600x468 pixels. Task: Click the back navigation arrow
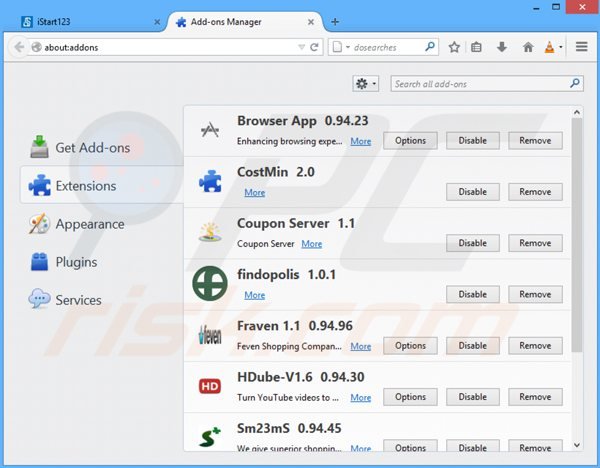pos(19,47)
